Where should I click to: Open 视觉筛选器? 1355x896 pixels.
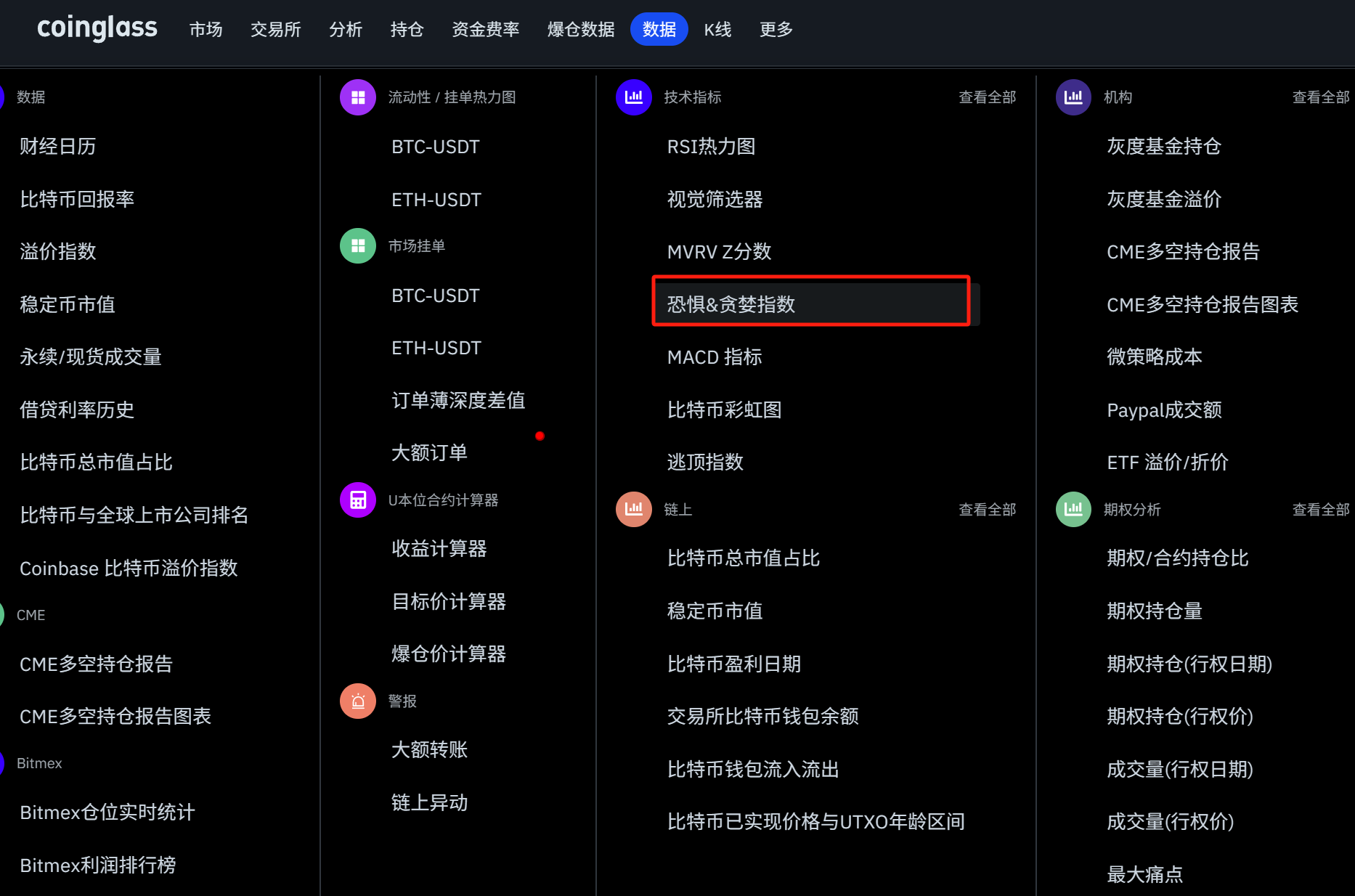[x=715, y=200]
